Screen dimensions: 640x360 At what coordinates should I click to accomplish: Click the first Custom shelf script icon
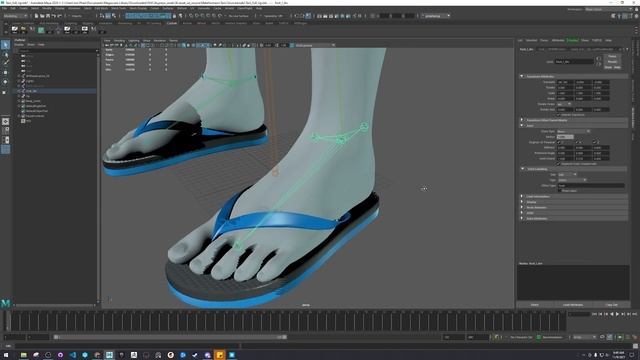[x=15, y=29]
